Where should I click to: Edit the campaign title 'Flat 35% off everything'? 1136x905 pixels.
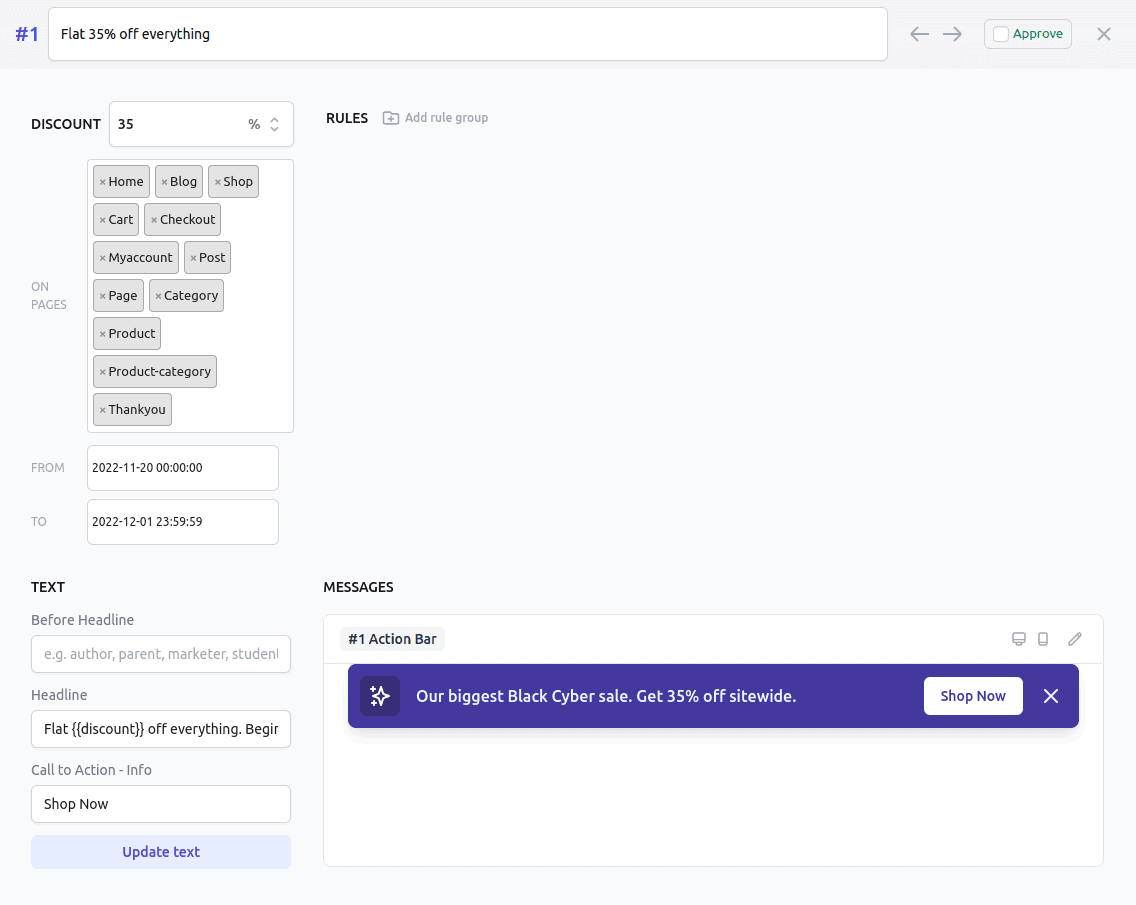tap(467, 33)
